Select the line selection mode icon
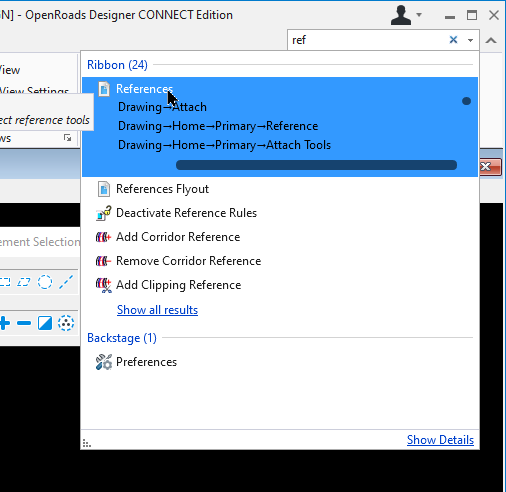Viewport: 506px width, 492px height. tap(66, 282)
